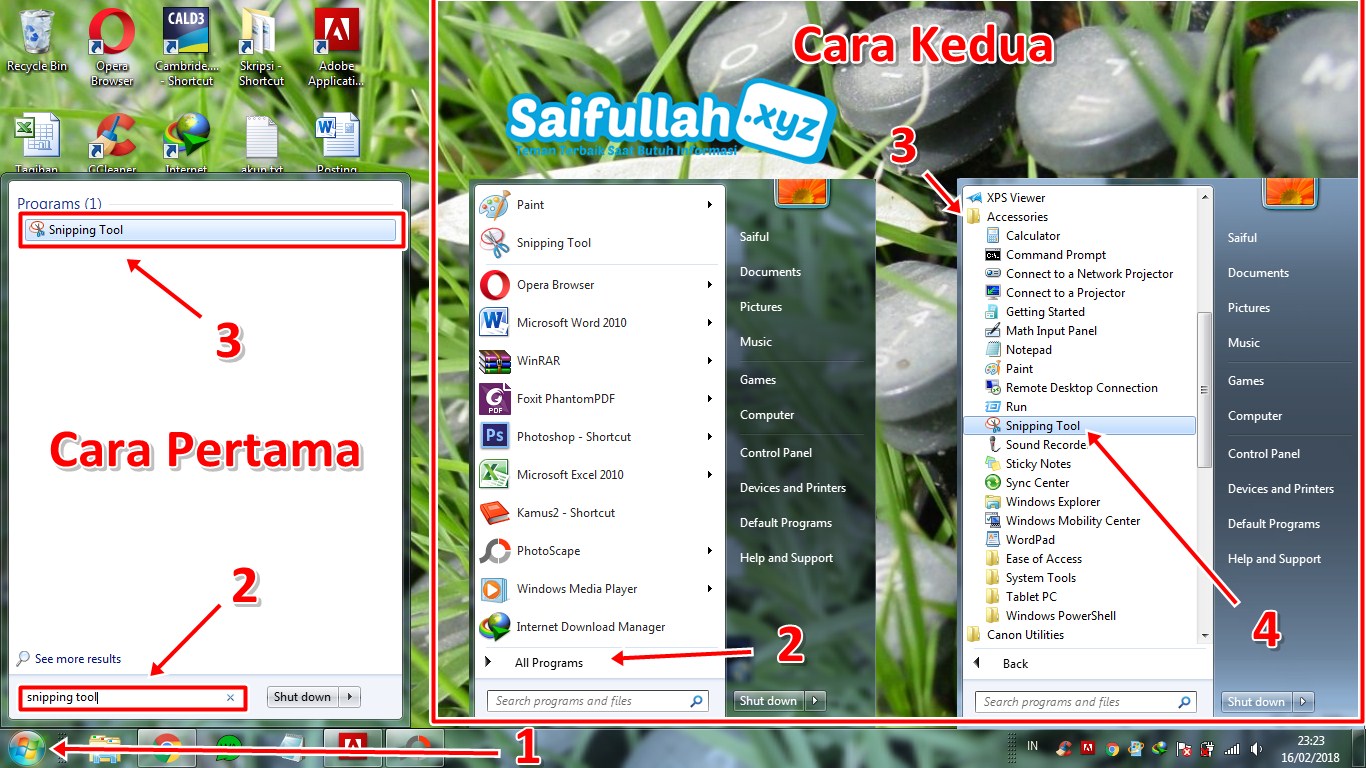Open Control Panel from the Start menu
The height and width of the screenshot is (768, 1366).
(x=776, y=452)
